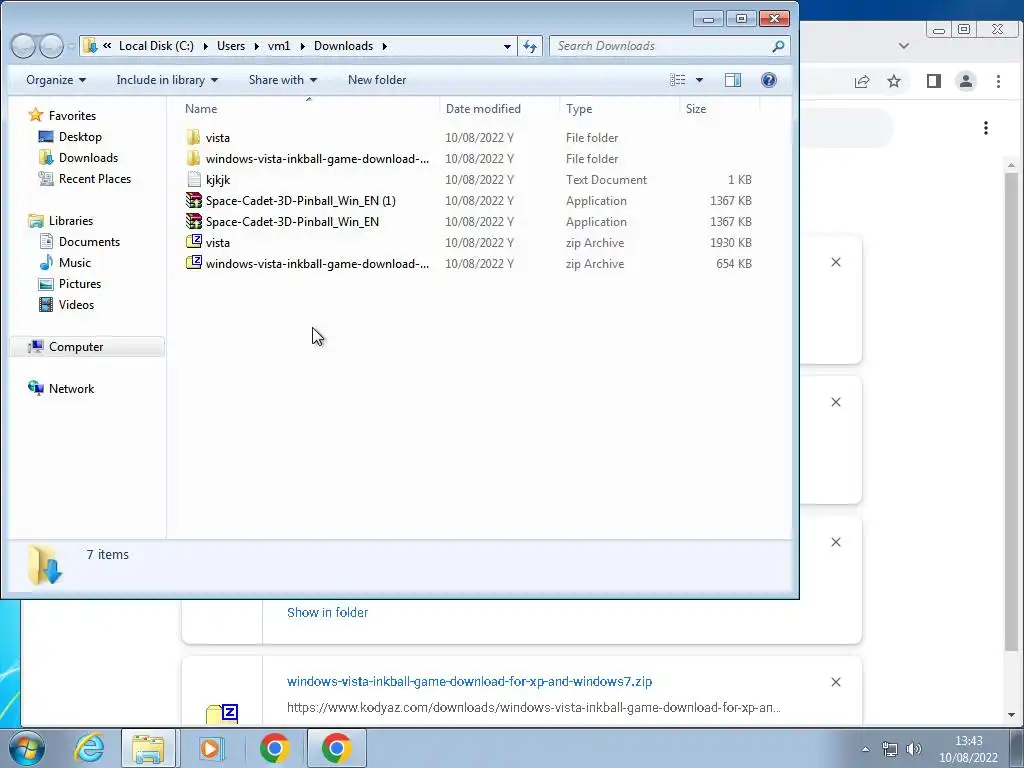
Task: Click vm1 breadcrumb in address bar
Action: coord(279,46)
